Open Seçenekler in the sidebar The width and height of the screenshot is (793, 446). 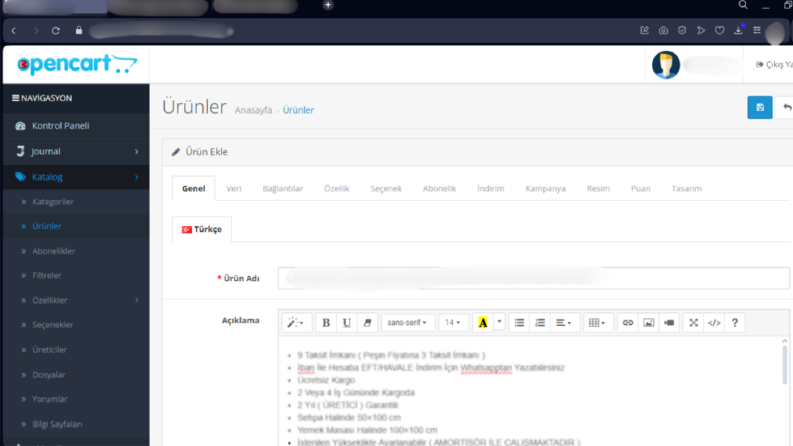[x=76, y=325]
